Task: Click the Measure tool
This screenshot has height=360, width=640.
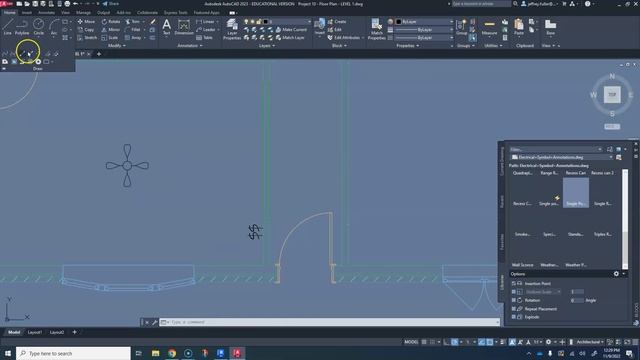Action: [489, 28]
